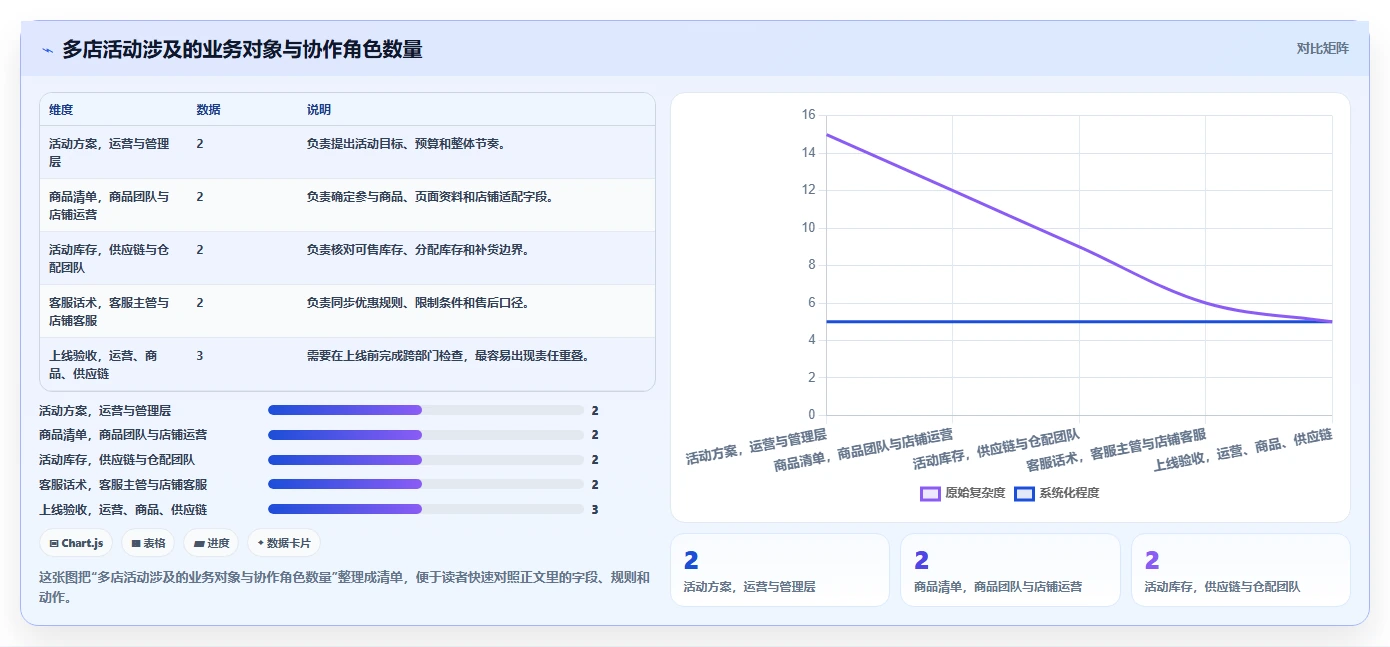Click the 数据 column header

(208, 110)
